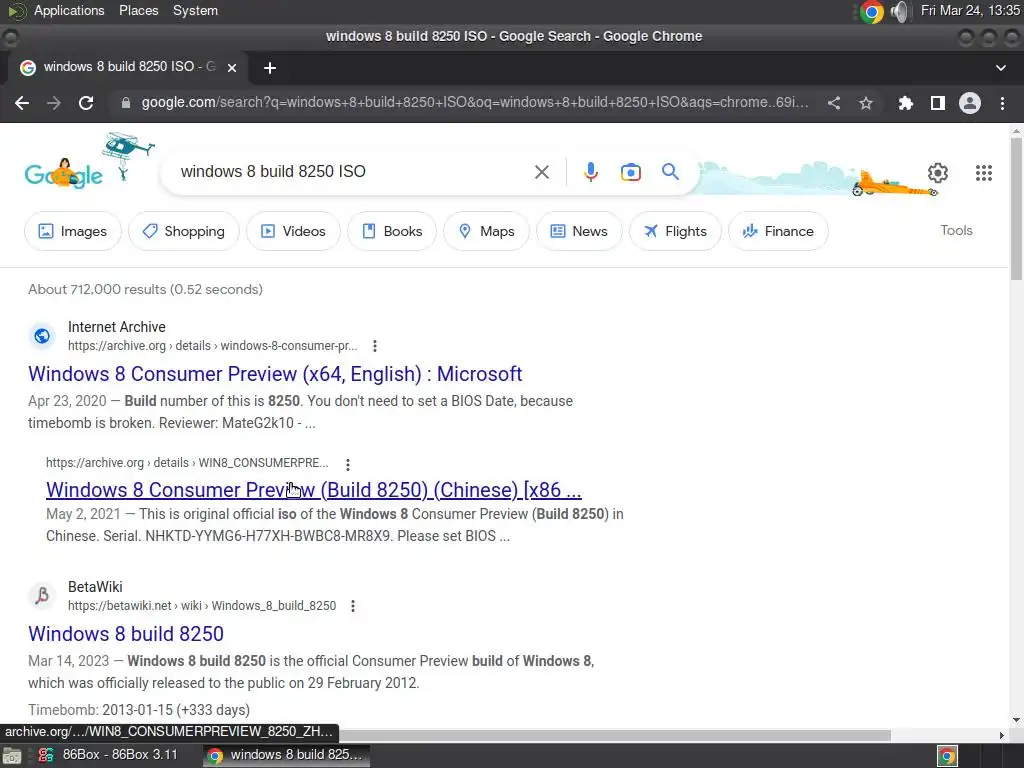Click the browser forward arrow
Image resolution: width=1024 pixels, height=768 pixels.
[54, 103]
